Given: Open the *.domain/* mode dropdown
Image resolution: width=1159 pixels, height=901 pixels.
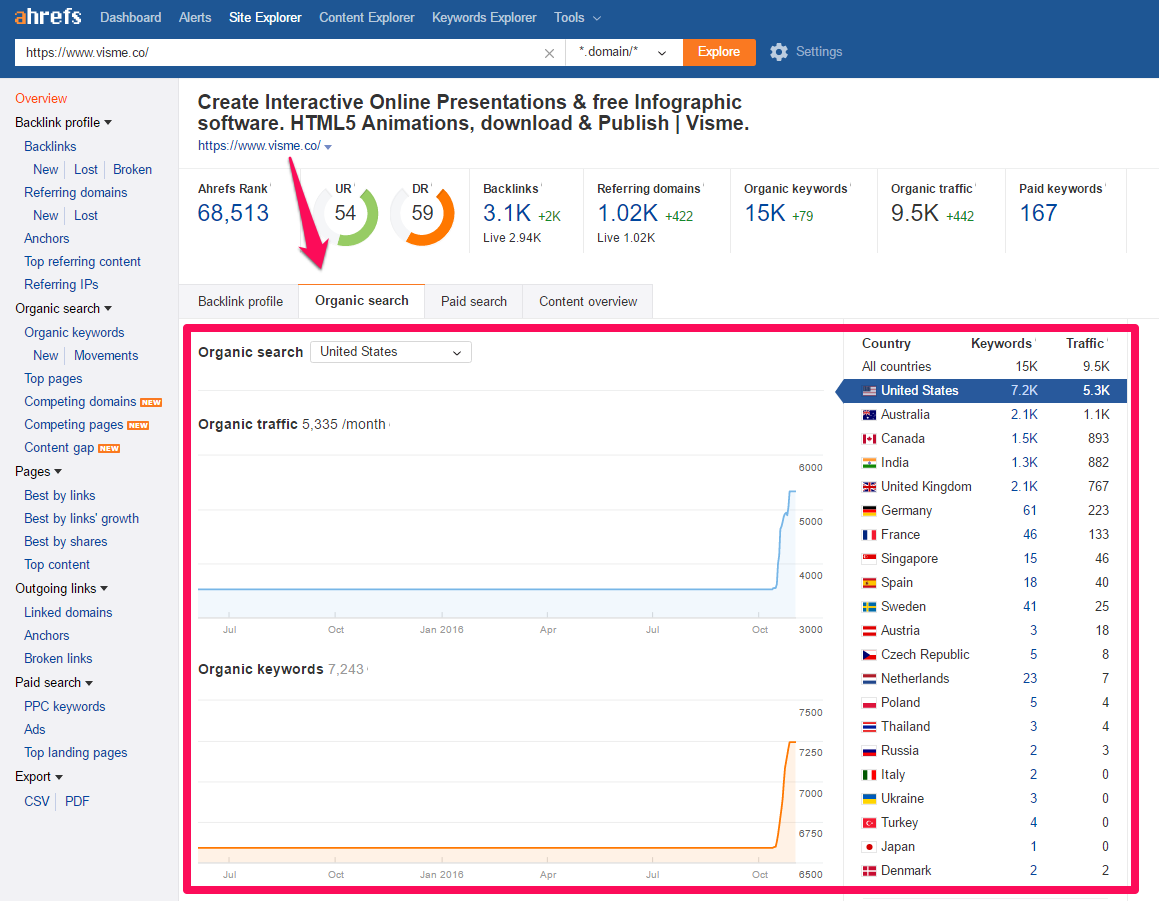Looking at the screenshot, I should coord(624,52).
